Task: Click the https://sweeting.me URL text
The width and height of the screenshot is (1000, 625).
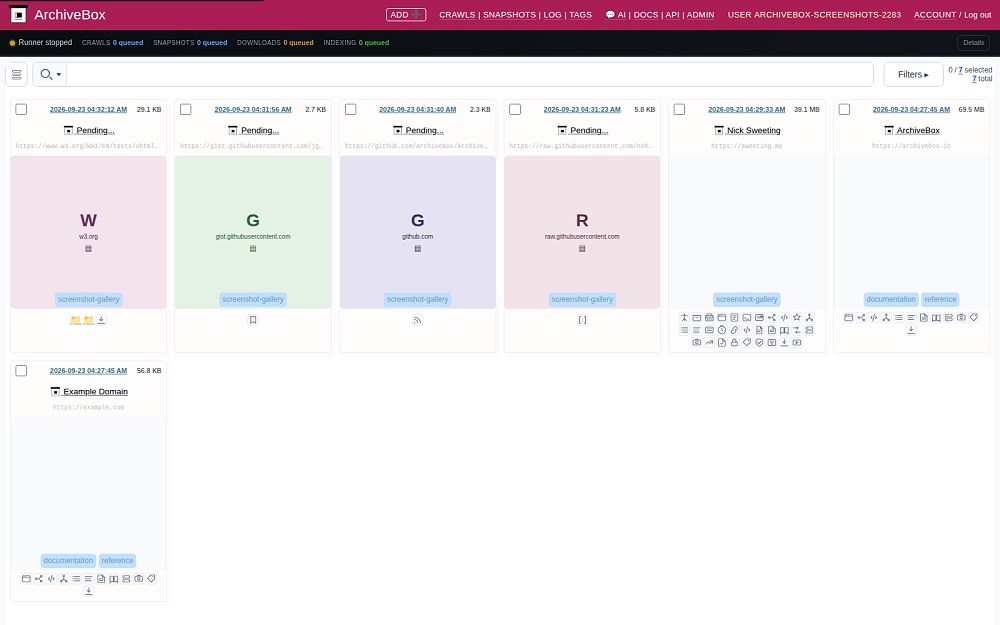Action: [746, 146]
